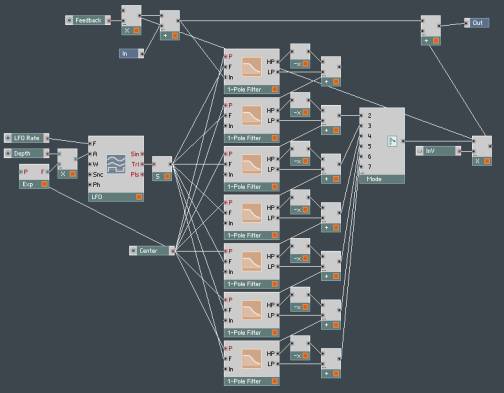Select the multiply module beside the Inv button
Image resolution: width=504 pixels, height=393 pixels.
[482, 151]
